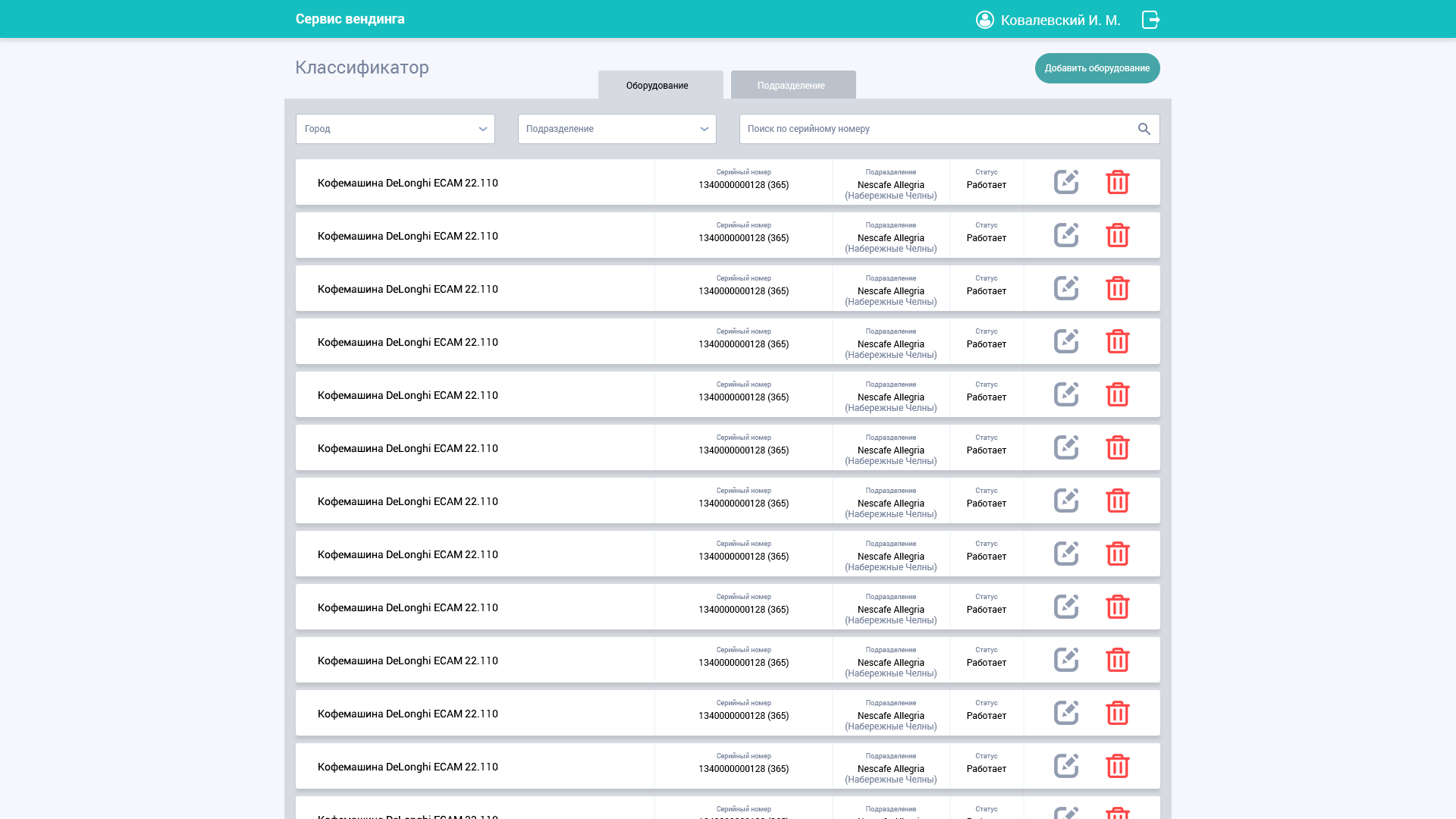Click trash icon in fifth row
The width and height of the screenshot is (1456, 819).
pos(1117,394)
